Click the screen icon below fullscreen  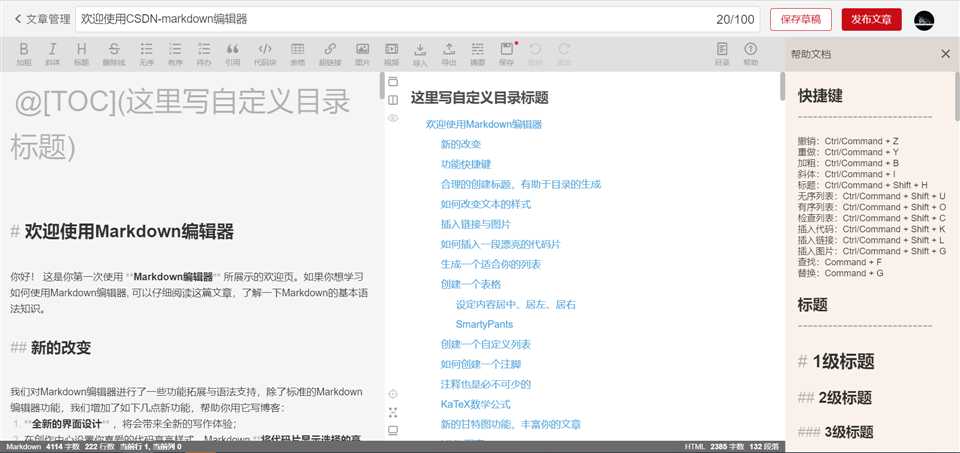point(393,431)
